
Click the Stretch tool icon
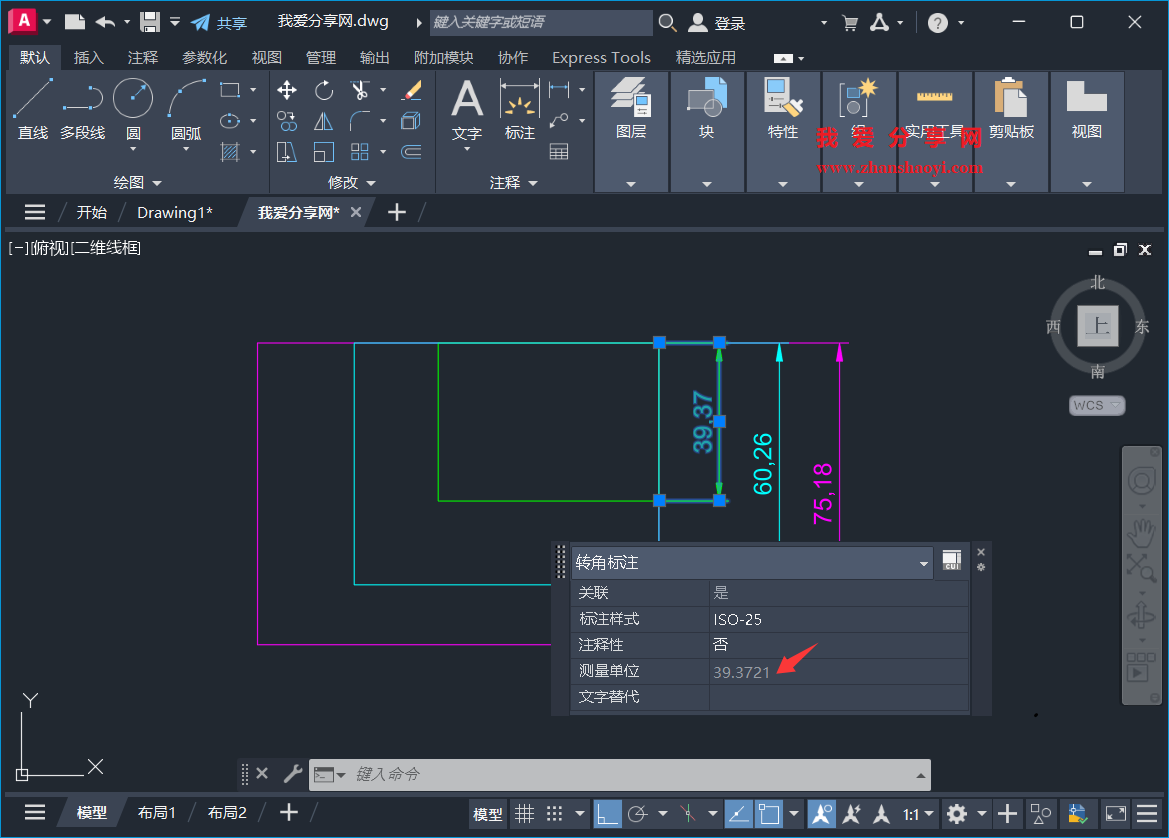pyautogui.click(x=287, y=152)
